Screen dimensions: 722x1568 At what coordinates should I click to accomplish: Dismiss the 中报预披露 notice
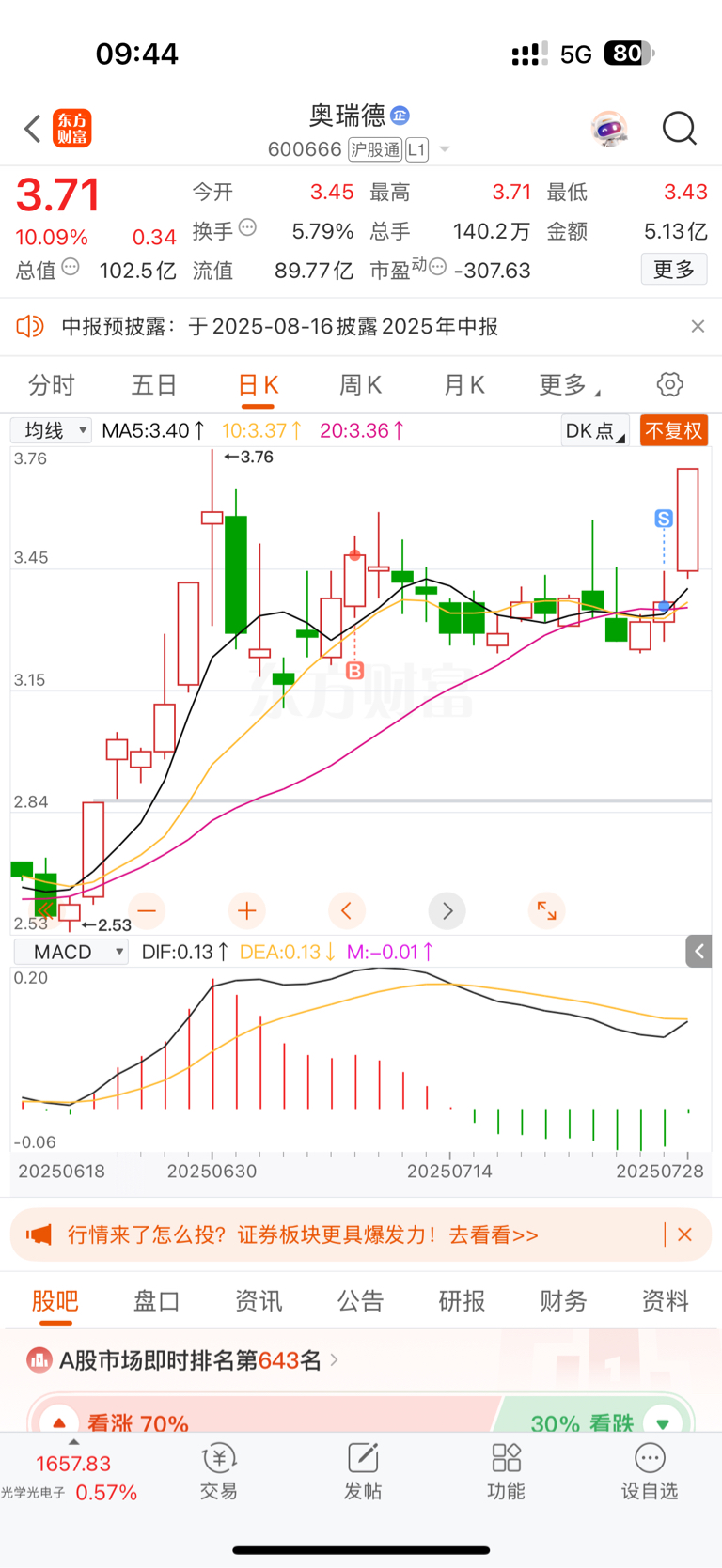(698, 326)
